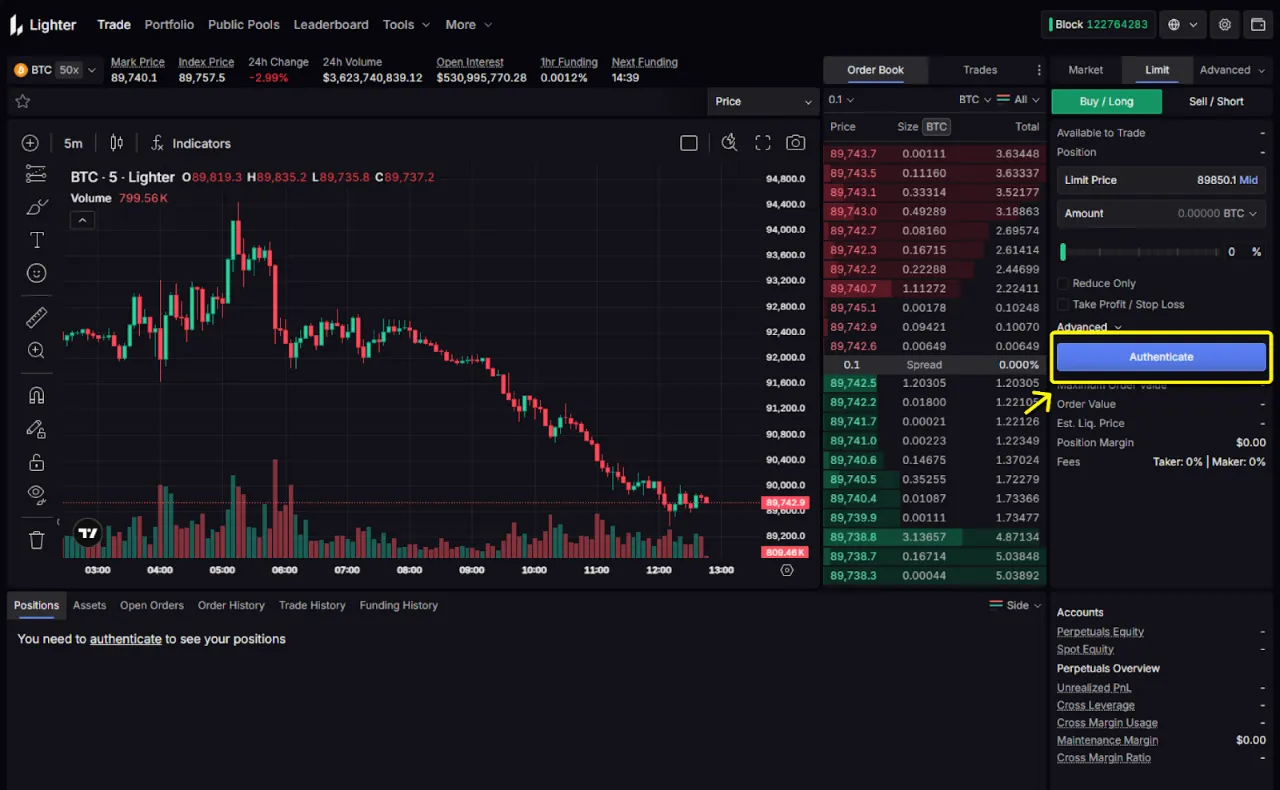This screenshot has width=1280, height=790.
Task: Click the star favorite icon
Action: pos(23,101)
